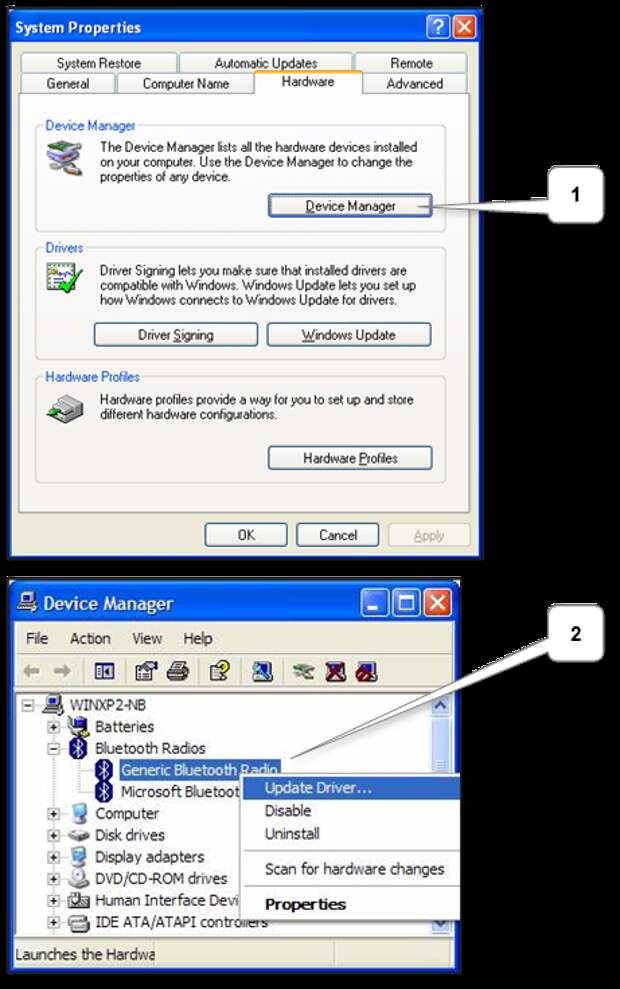Click the Display adapters category icon
Viewport: 620px width, 989px height.
(x=79, y=857)
